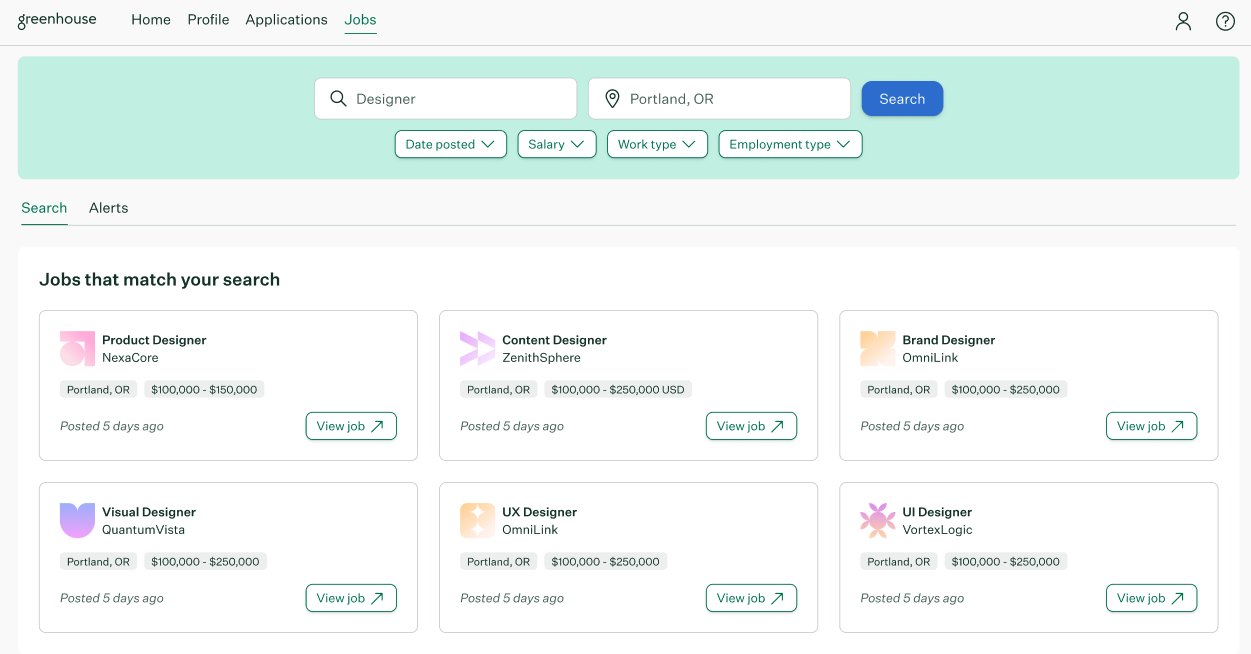
Task: Click the $100,000 - $250,000 USD salary tag
Action: (x=618, y=390)
